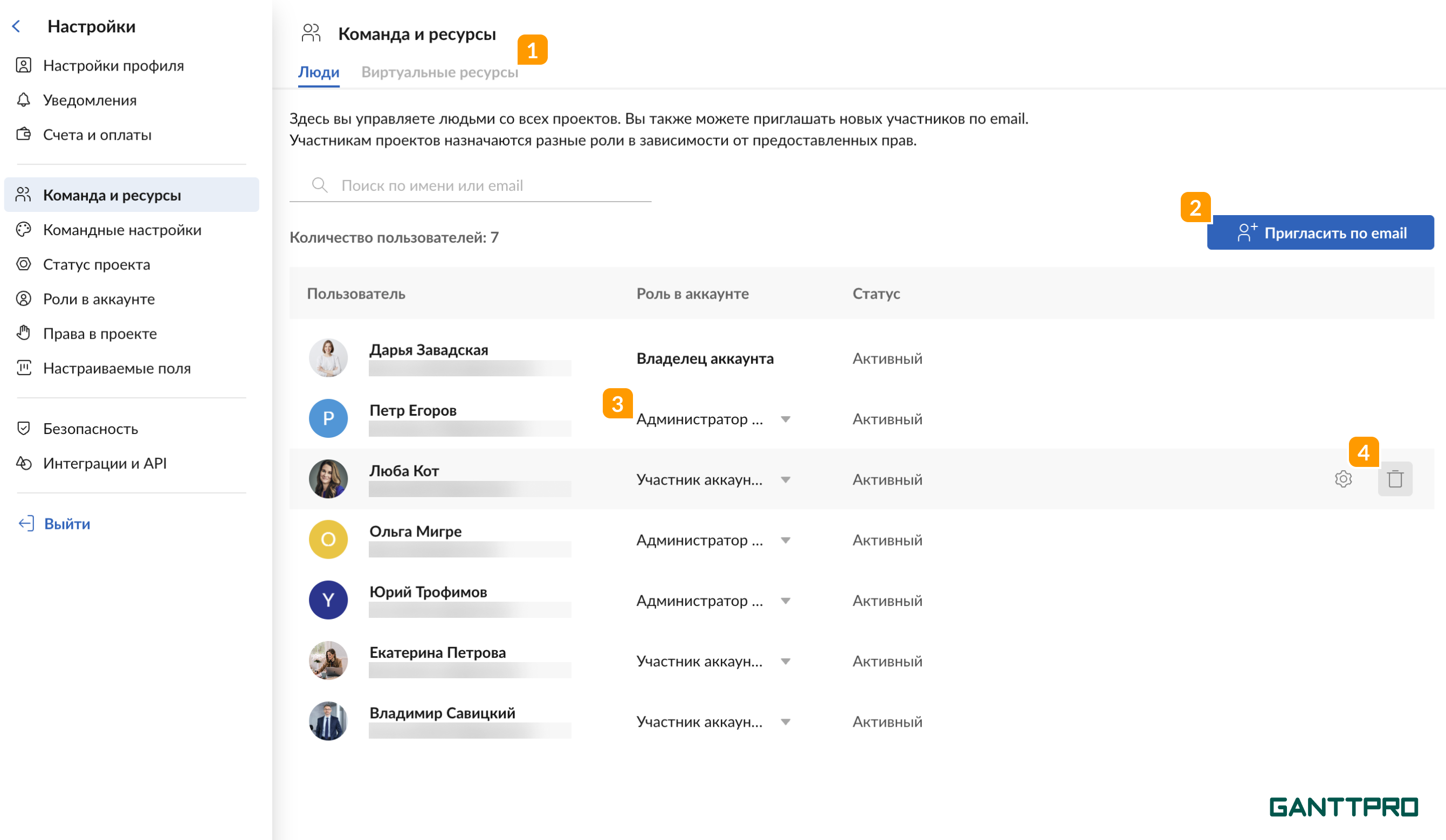Viewport: 1446px width, 840px height.
Task: Open Роли в аккаунте settings section
Action: [x=99, y=299]
